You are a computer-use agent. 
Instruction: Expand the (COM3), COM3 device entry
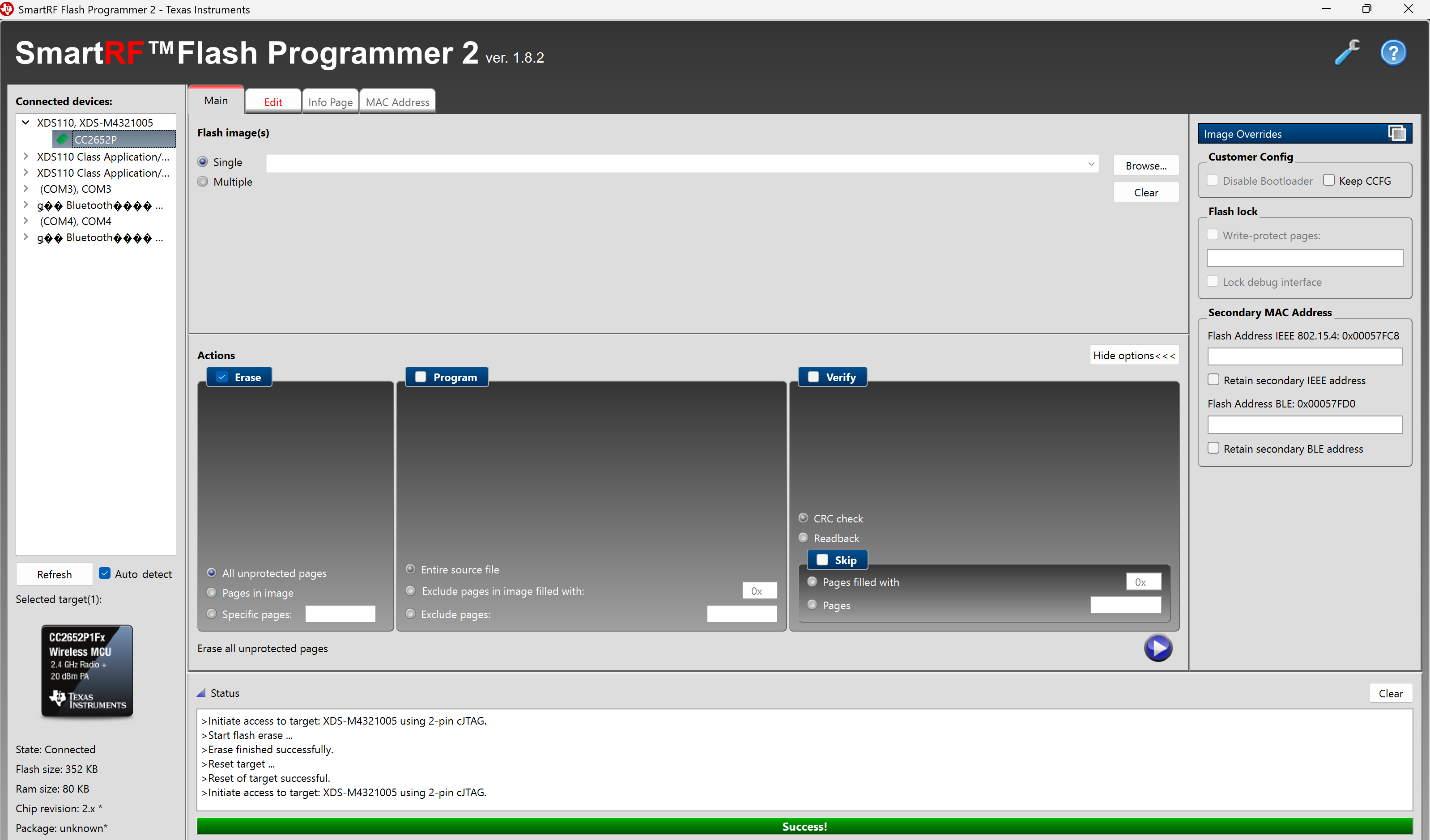26,189
